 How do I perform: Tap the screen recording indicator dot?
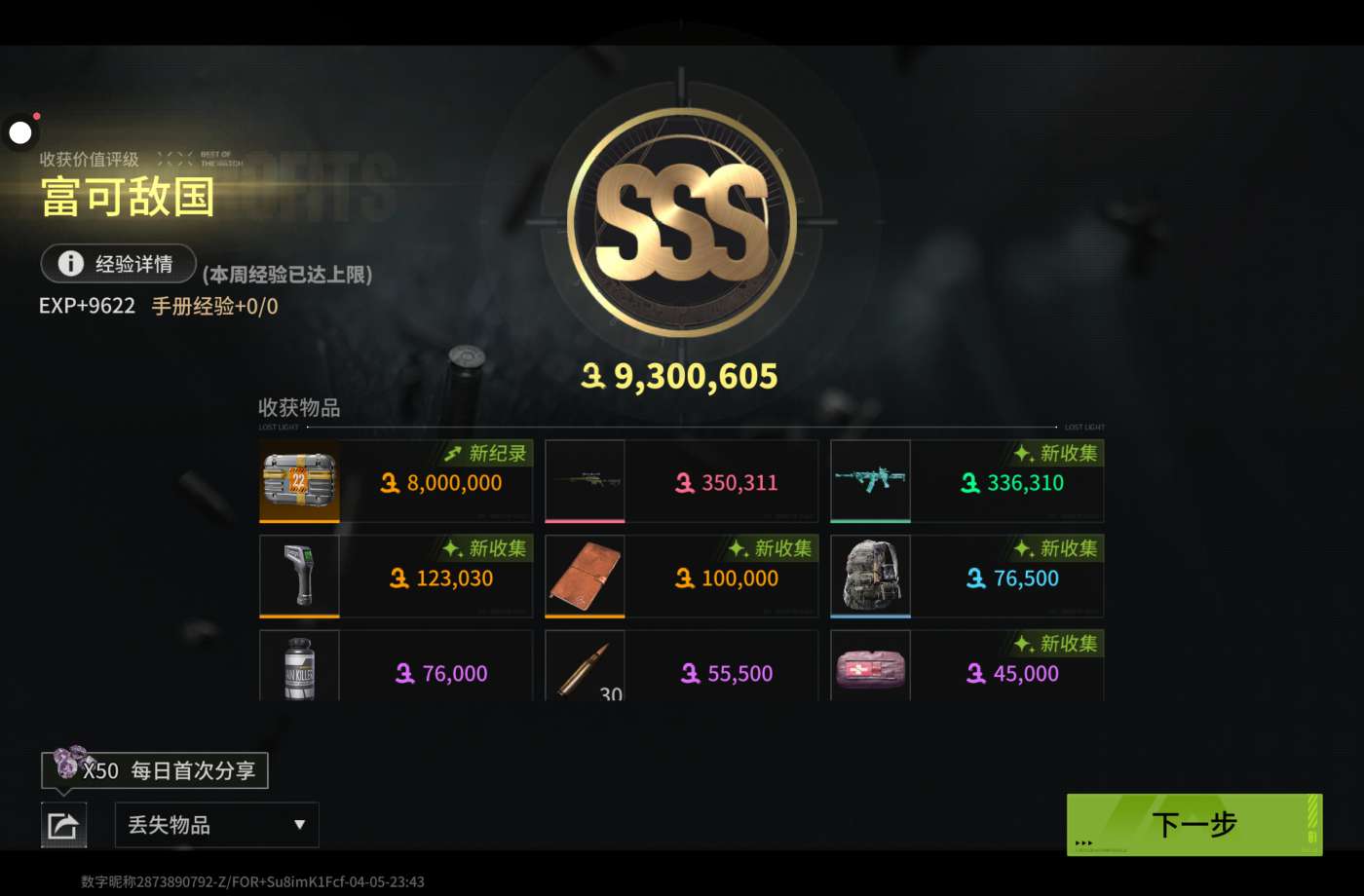tap(20, 132)
